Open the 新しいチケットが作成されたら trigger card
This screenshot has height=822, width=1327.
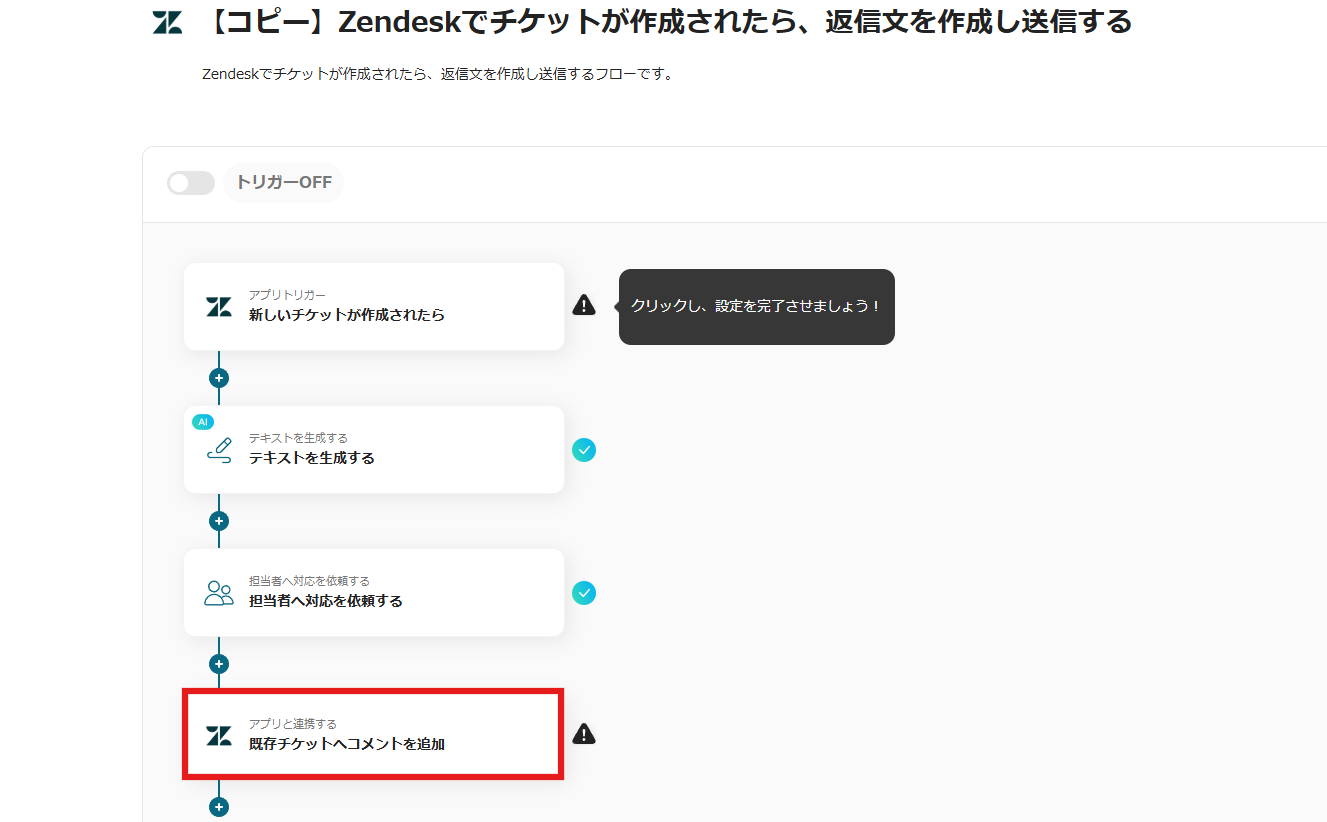374,306
